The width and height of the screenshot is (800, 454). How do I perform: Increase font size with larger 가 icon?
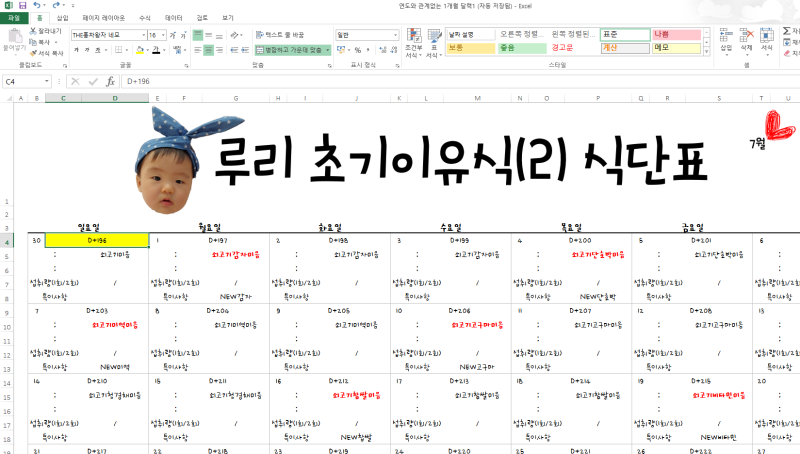172,35
